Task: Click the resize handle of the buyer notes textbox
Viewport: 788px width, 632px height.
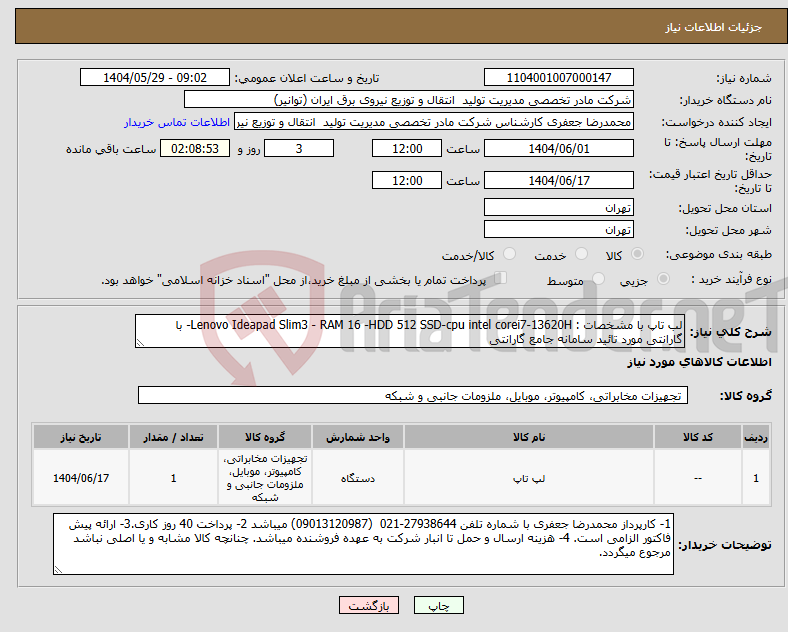Action: [x=58, y=570]
